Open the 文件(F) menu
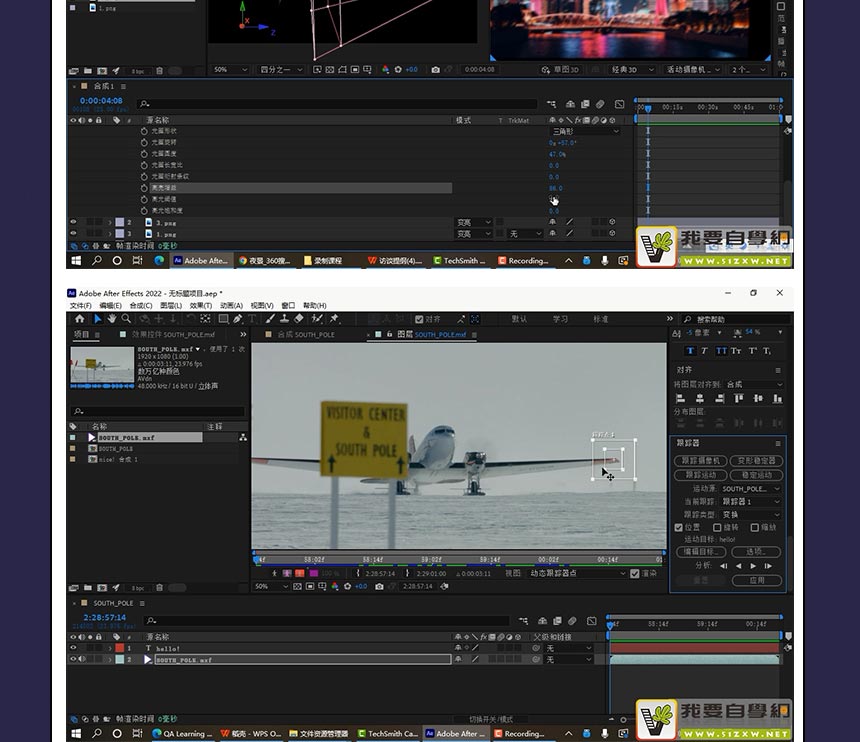This screenshot has width=860, height=742. tap(81, 305)
